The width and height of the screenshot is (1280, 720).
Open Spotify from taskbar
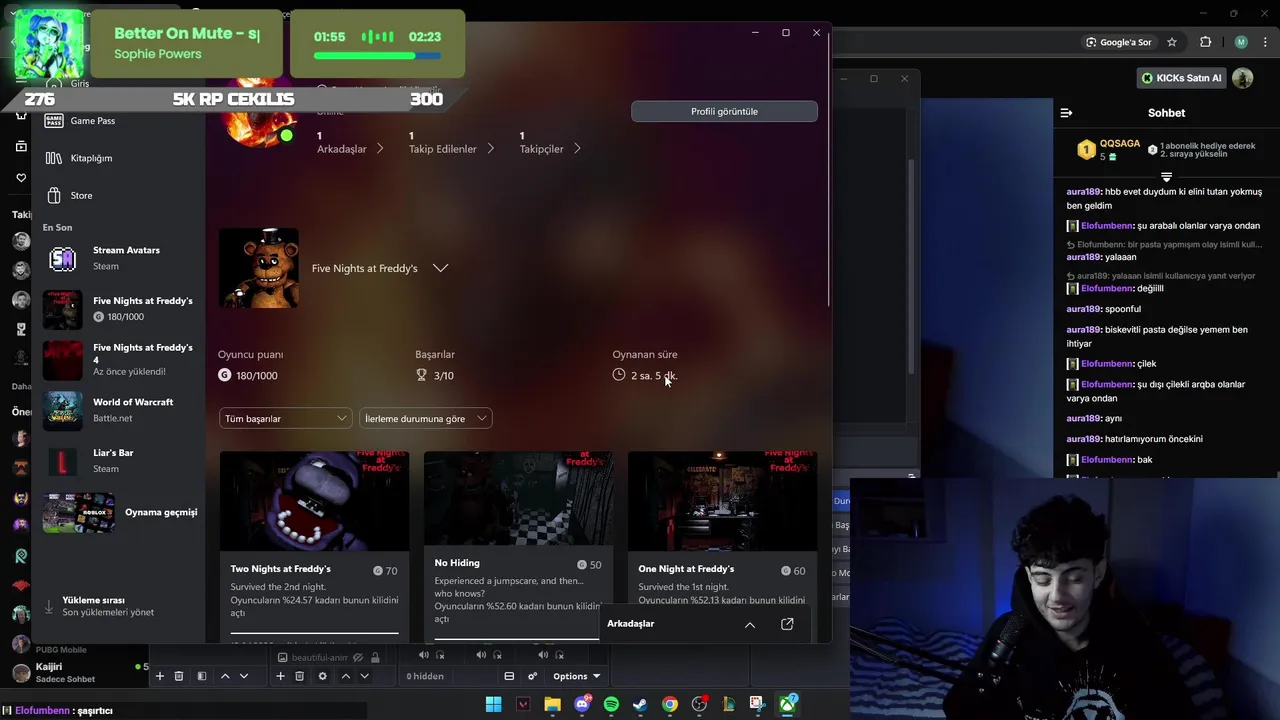click(x=611, y=704)
